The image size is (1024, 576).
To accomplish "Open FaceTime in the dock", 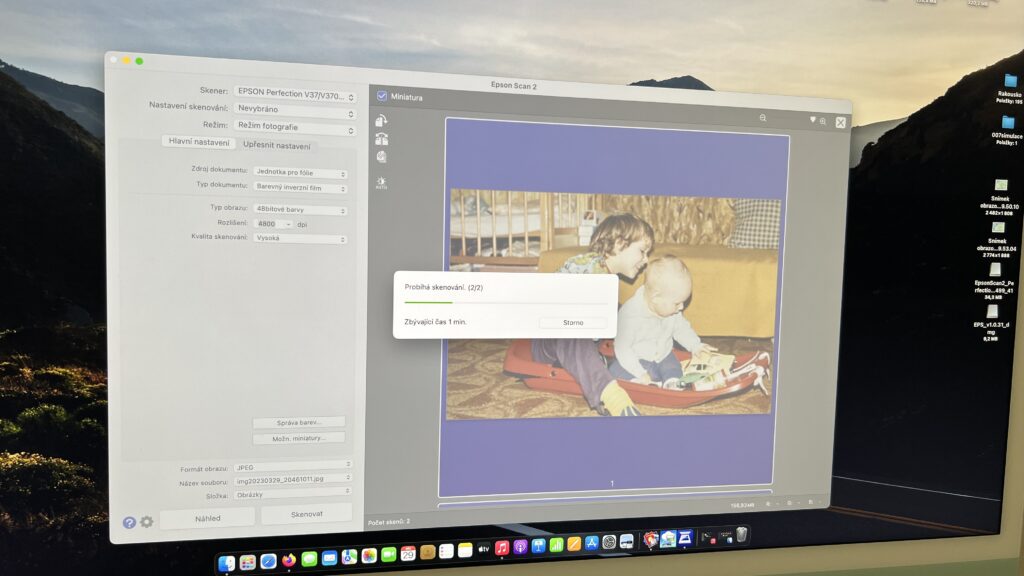I will tap(389, 554).
